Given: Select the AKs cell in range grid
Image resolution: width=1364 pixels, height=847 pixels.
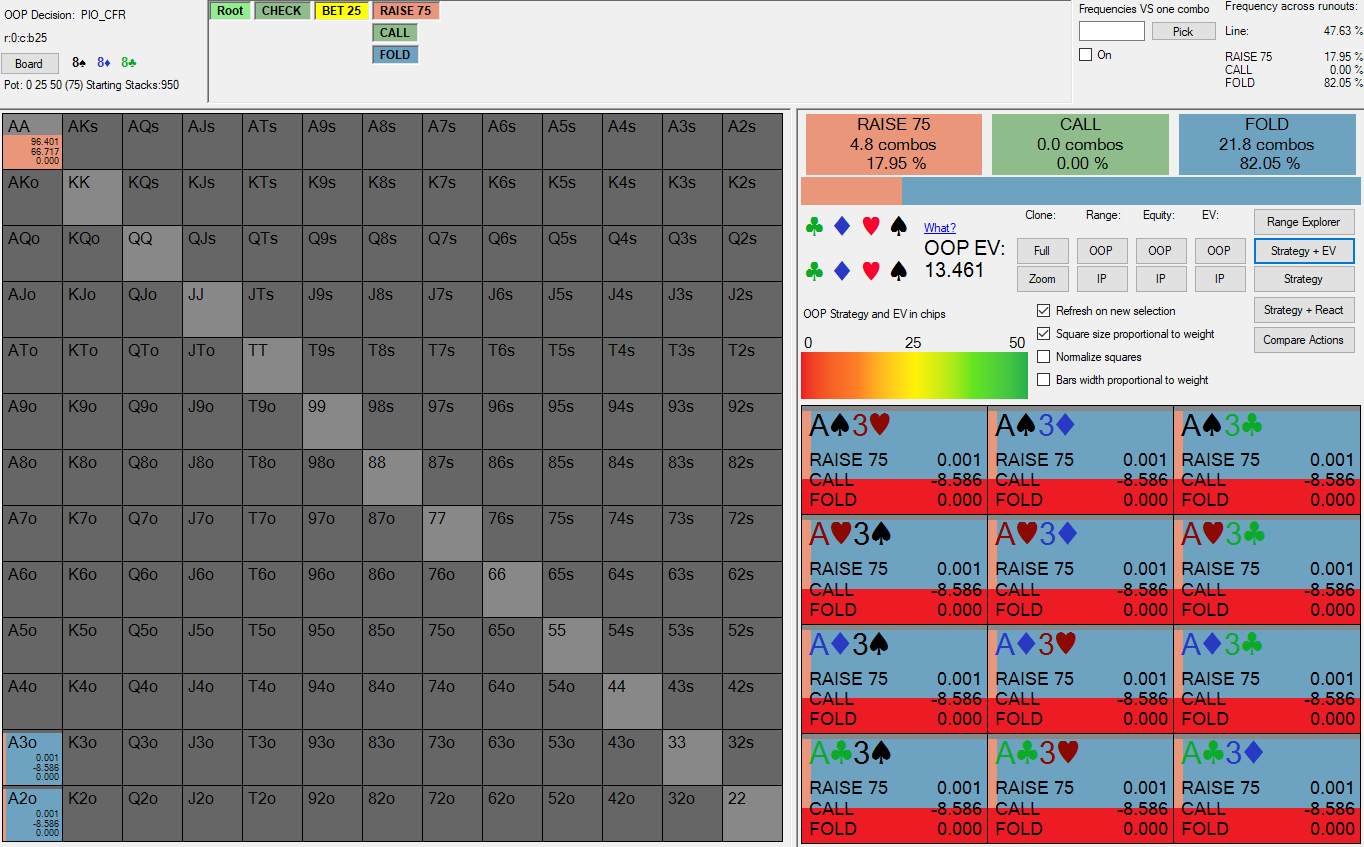Looking at the screenshot, I should [x=92, y=141].
